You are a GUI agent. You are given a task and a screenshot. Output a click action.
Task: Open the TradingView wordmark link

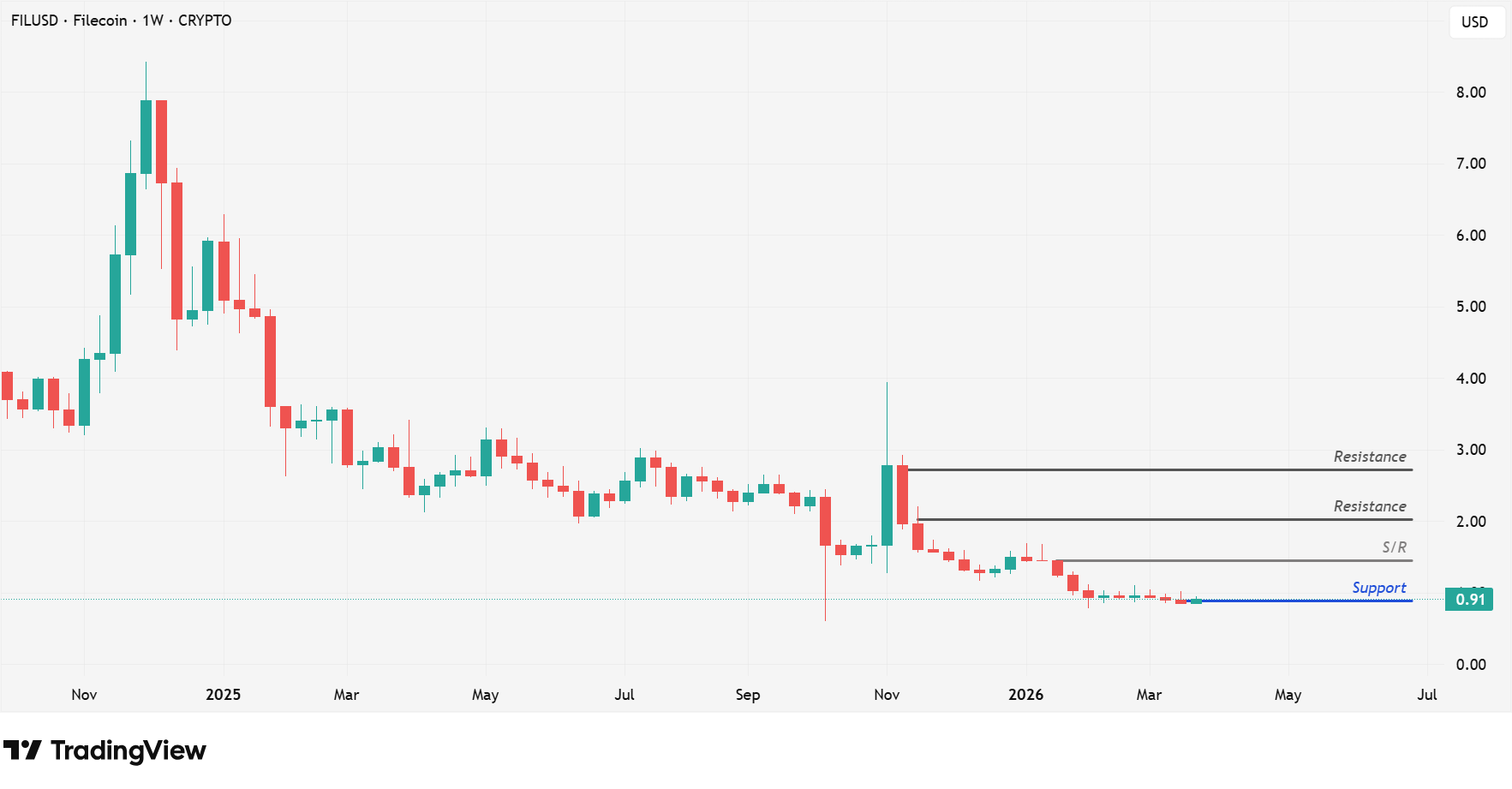[128, 750]
